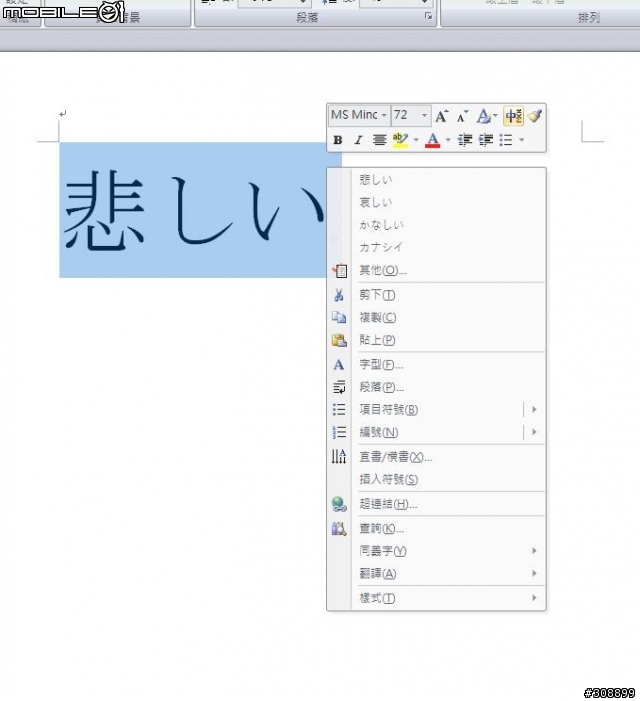Toggle Bold in the mini toolbar
The image size is (640, 701).
(338, 140)
